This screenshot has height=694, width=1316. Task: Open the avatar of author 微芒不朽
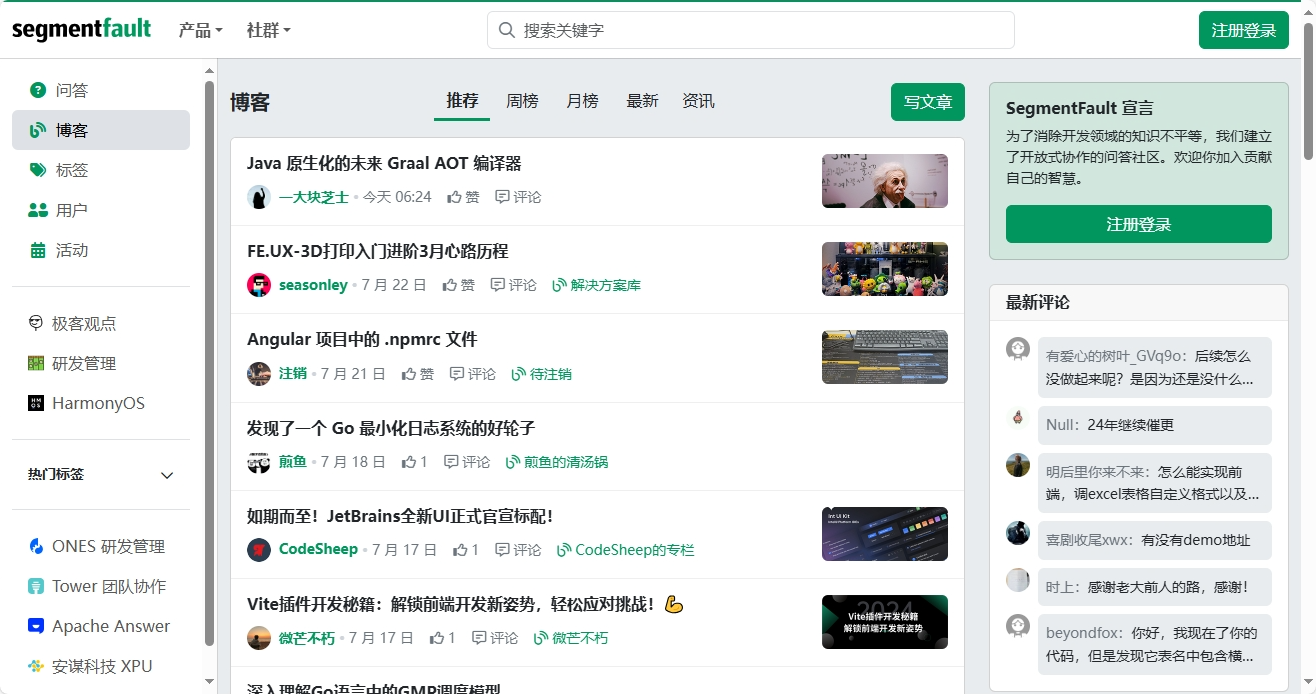(x=259, y=638)
